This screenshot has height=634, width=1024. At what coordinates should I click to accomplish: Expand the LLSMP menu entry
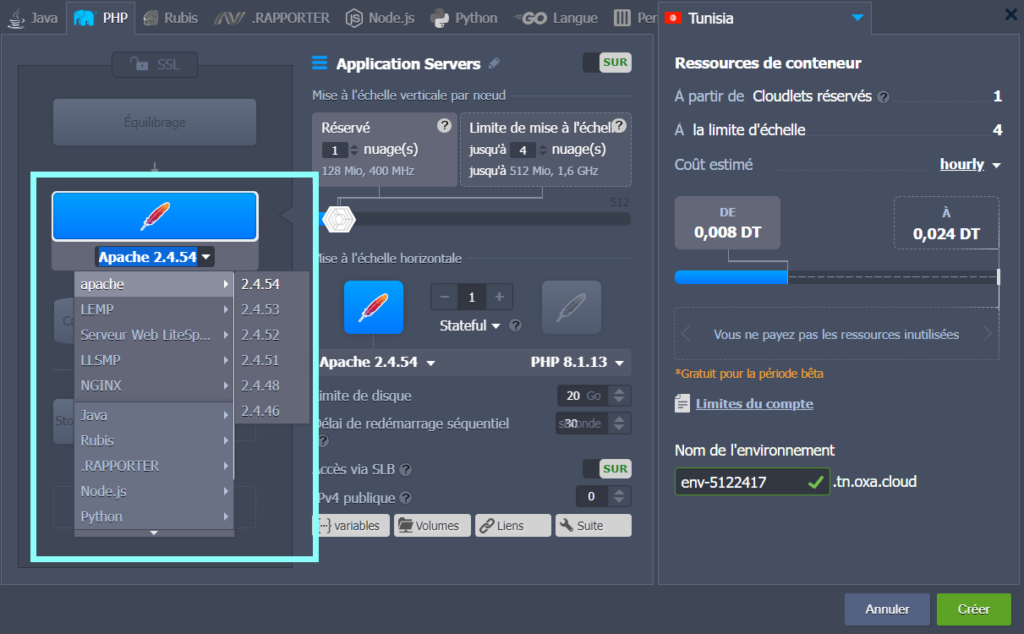(x=154, y=360)
